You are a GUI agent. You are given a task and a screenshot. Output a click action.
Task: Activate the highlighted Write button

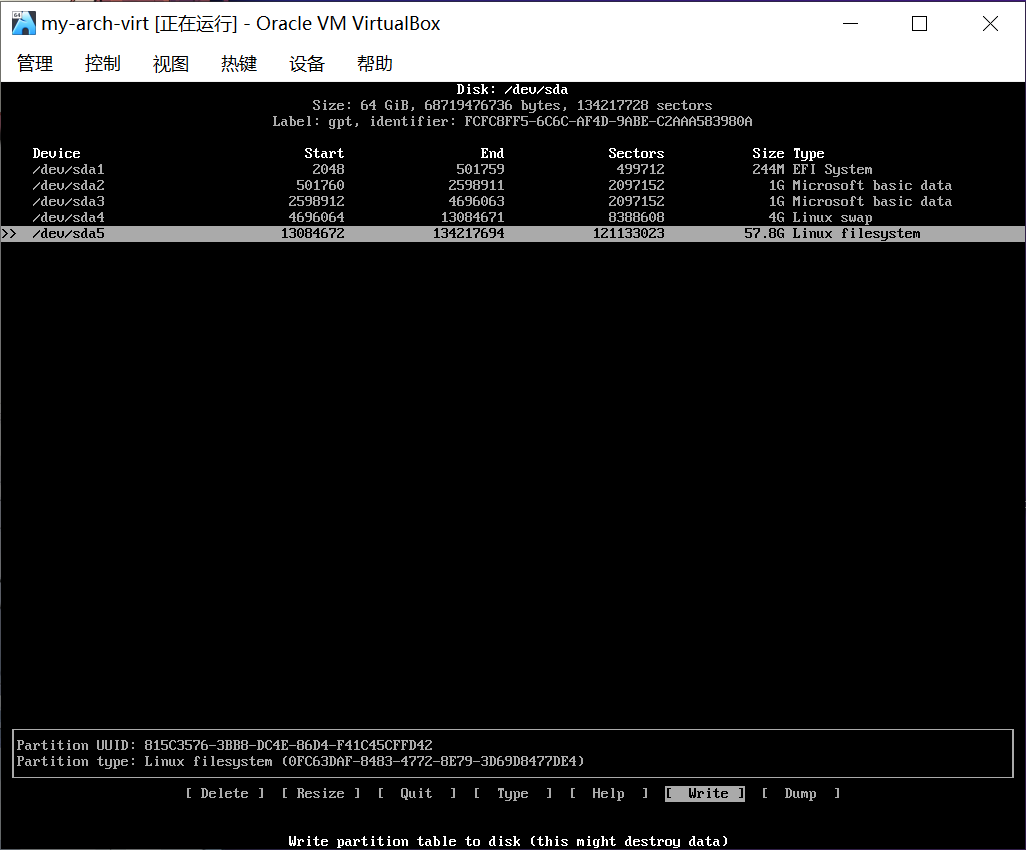coord(707,794)
